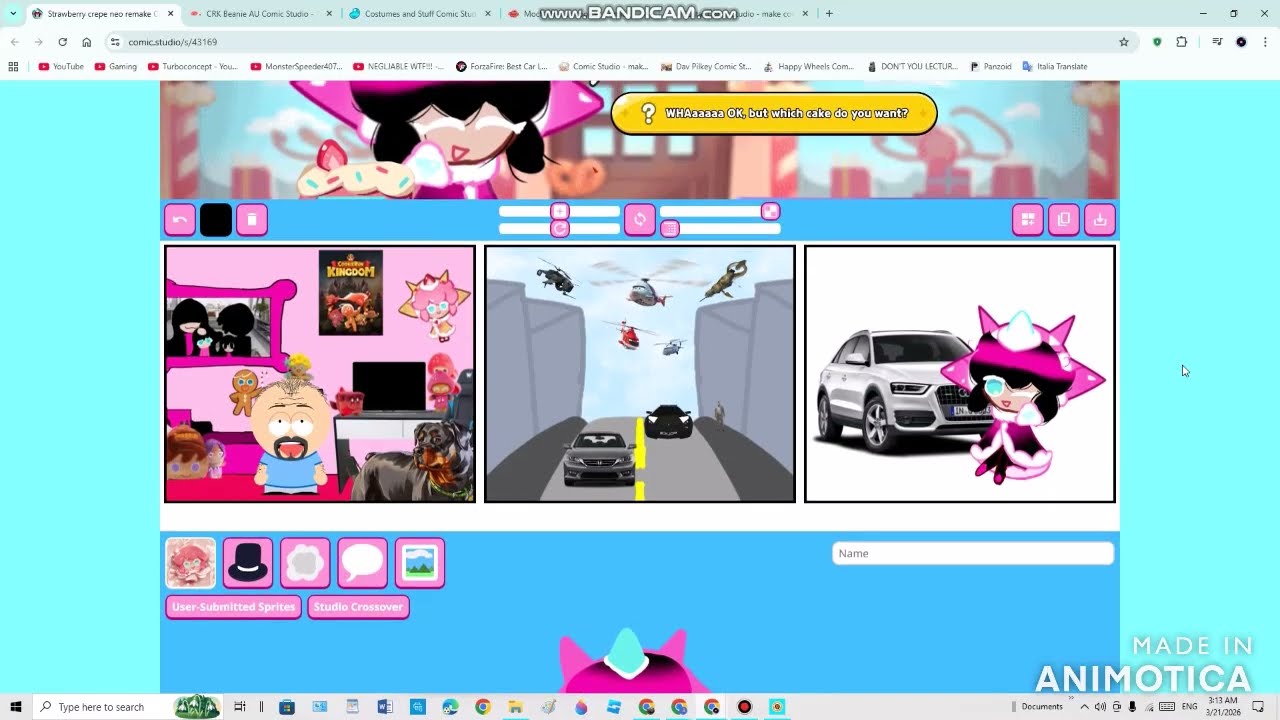This screenshot has height=720, width=1280.
Task: Open Gaming bookmark
Action: point(116,67)
